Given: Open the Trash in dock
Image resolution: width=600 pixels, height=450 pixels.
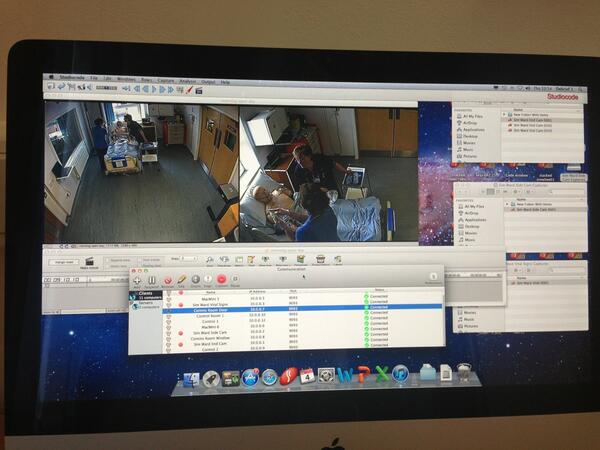Looking at the screenshot, I should pos(464,372).
